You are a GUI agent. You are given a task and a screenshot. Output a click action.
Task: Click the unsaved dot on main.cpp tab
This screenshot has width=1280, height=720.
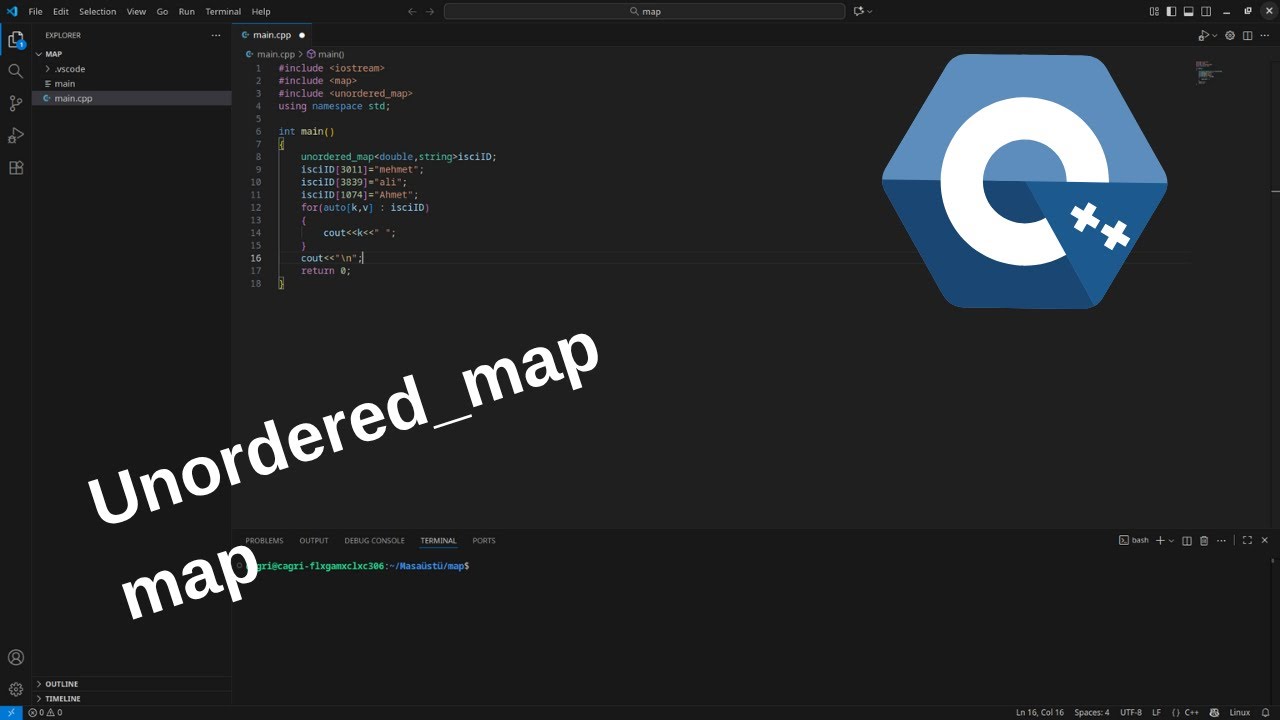(302, 35)
